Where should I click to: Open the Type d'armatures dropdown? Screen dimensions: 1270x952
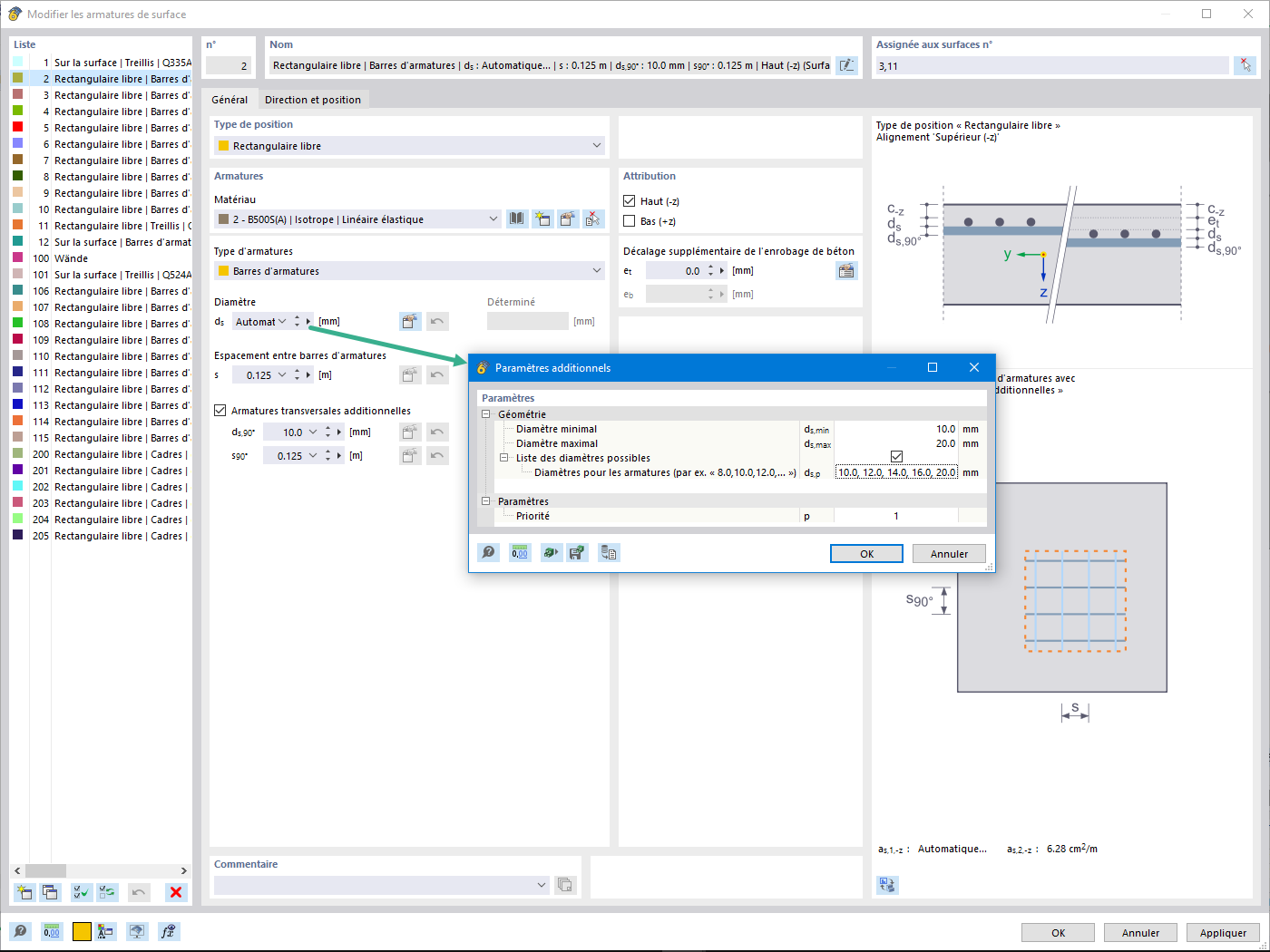tap(597, 270)
